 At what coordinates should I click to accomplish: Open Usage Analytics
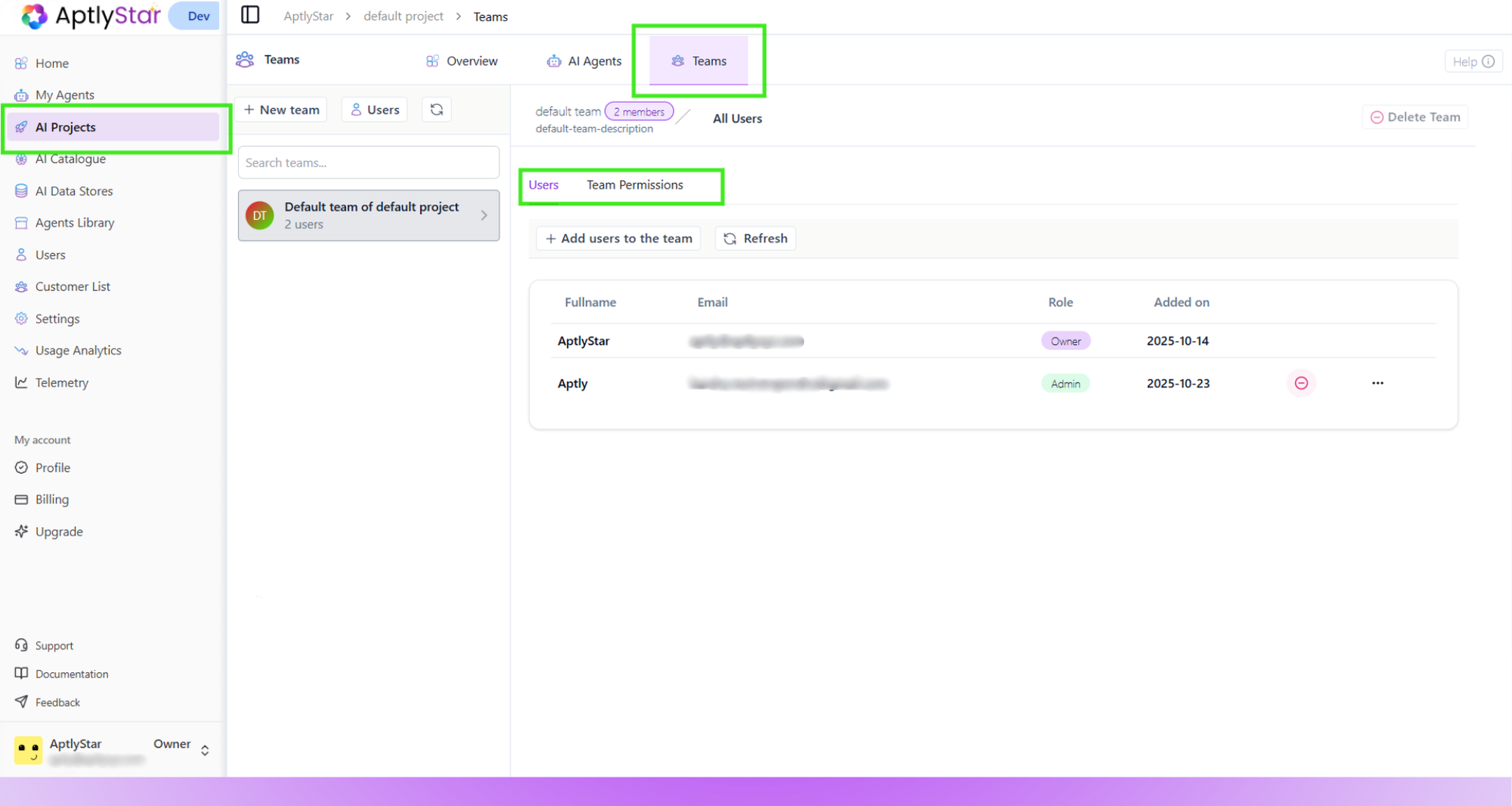click(78, 351)
